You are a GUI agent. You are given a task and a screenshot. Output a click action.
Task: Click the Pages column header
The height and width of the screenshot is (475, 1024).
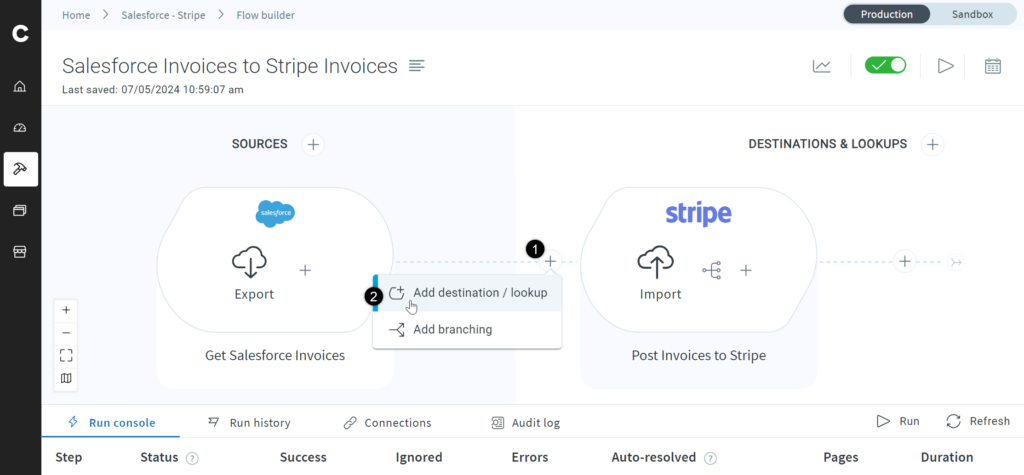841,457
